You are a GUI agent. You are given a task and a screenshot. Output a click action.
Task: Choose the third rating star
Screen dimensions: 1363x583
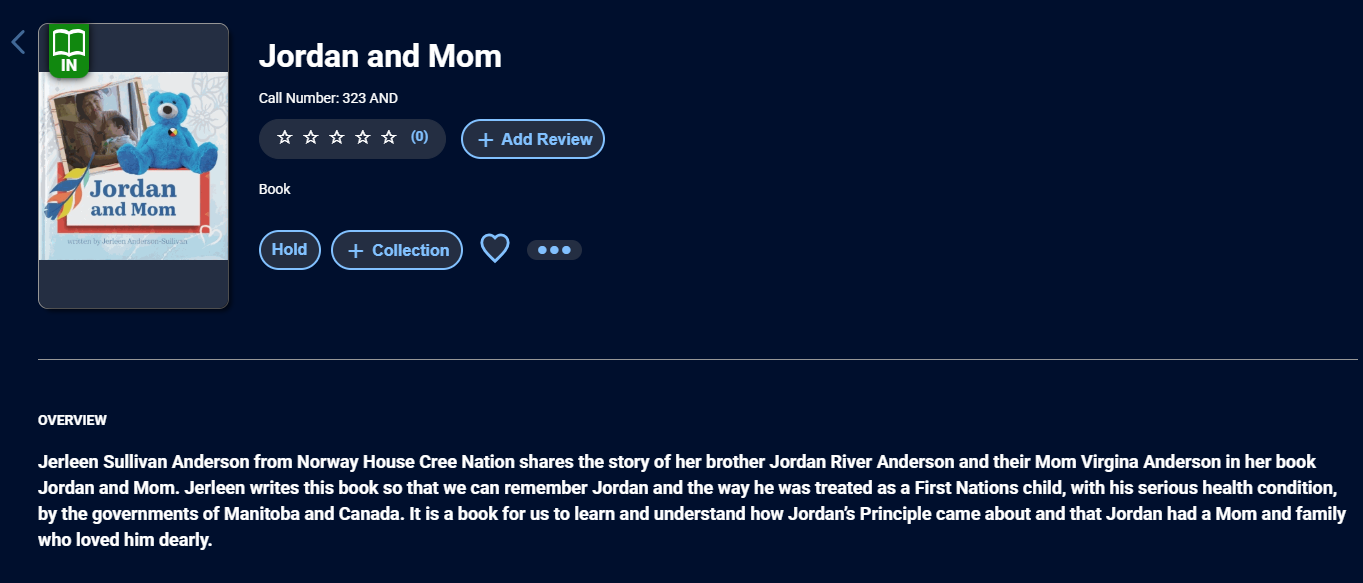click(337, 138)
